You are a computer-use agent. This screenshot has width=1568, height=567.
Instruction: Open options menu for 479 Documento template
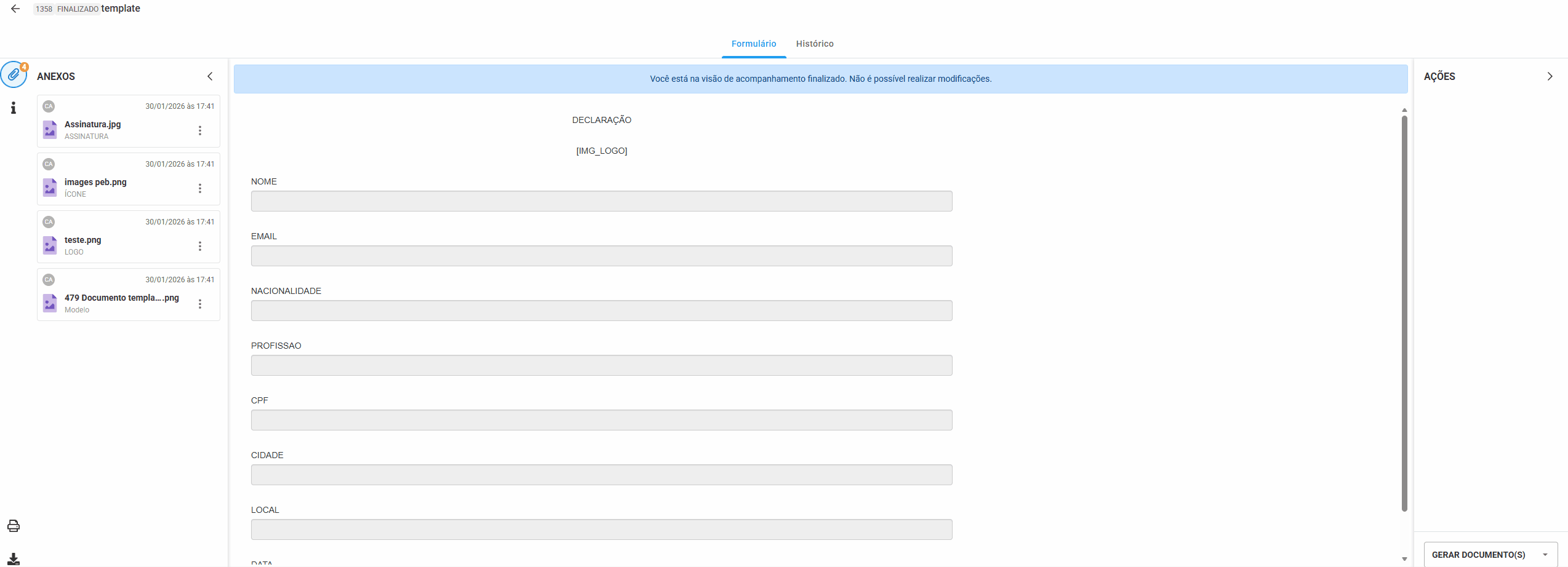200,304
